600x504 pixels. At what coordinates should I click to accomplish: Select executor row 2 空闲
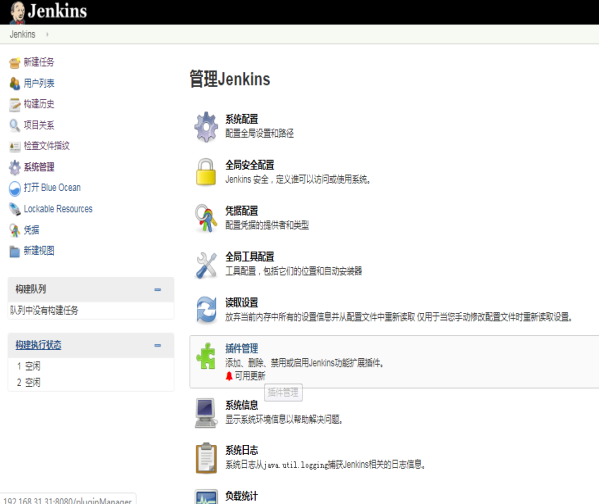29,382
